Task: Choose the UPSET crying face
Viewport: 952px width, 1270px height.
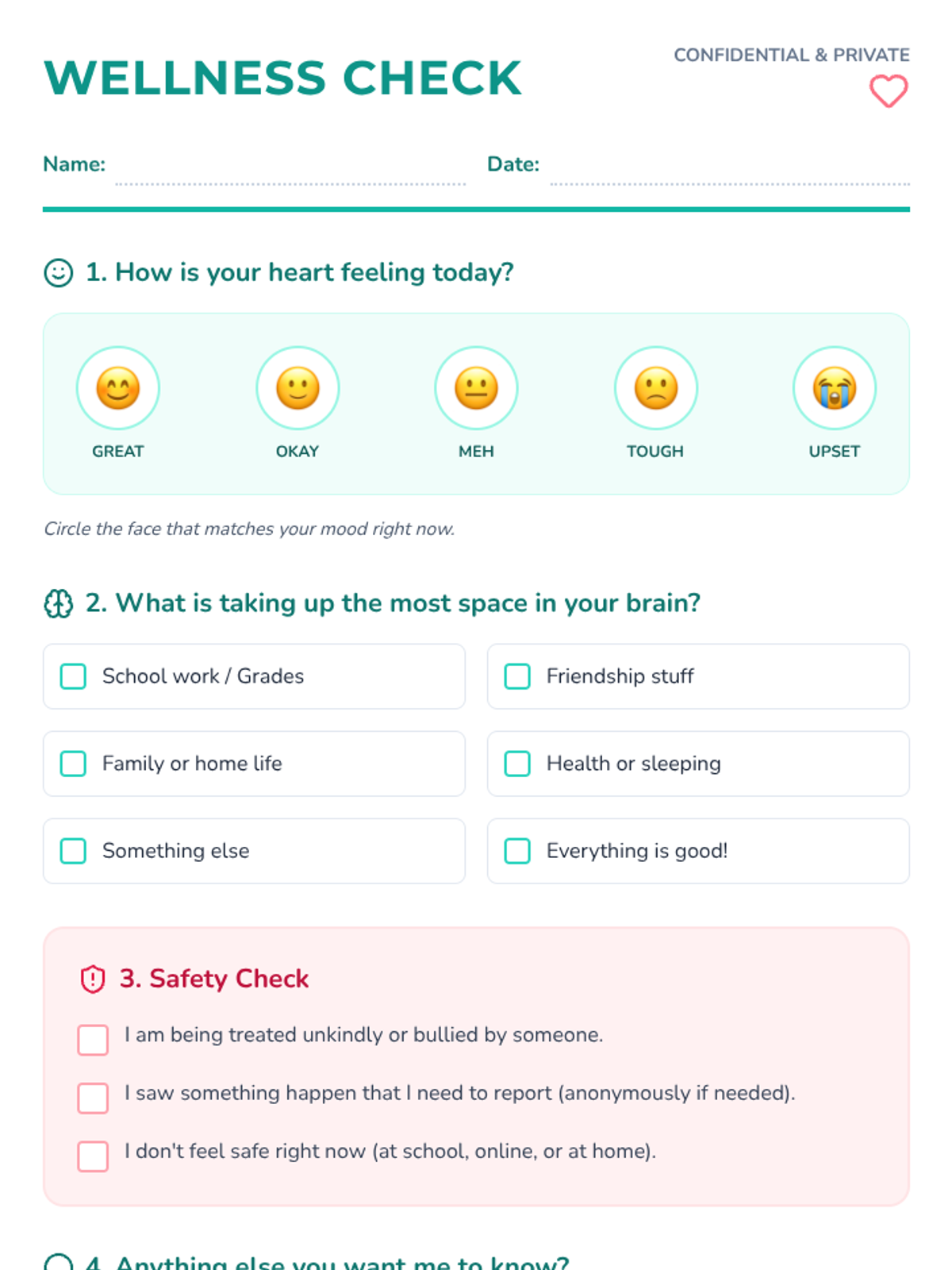Action: click(x=835, y=388)
